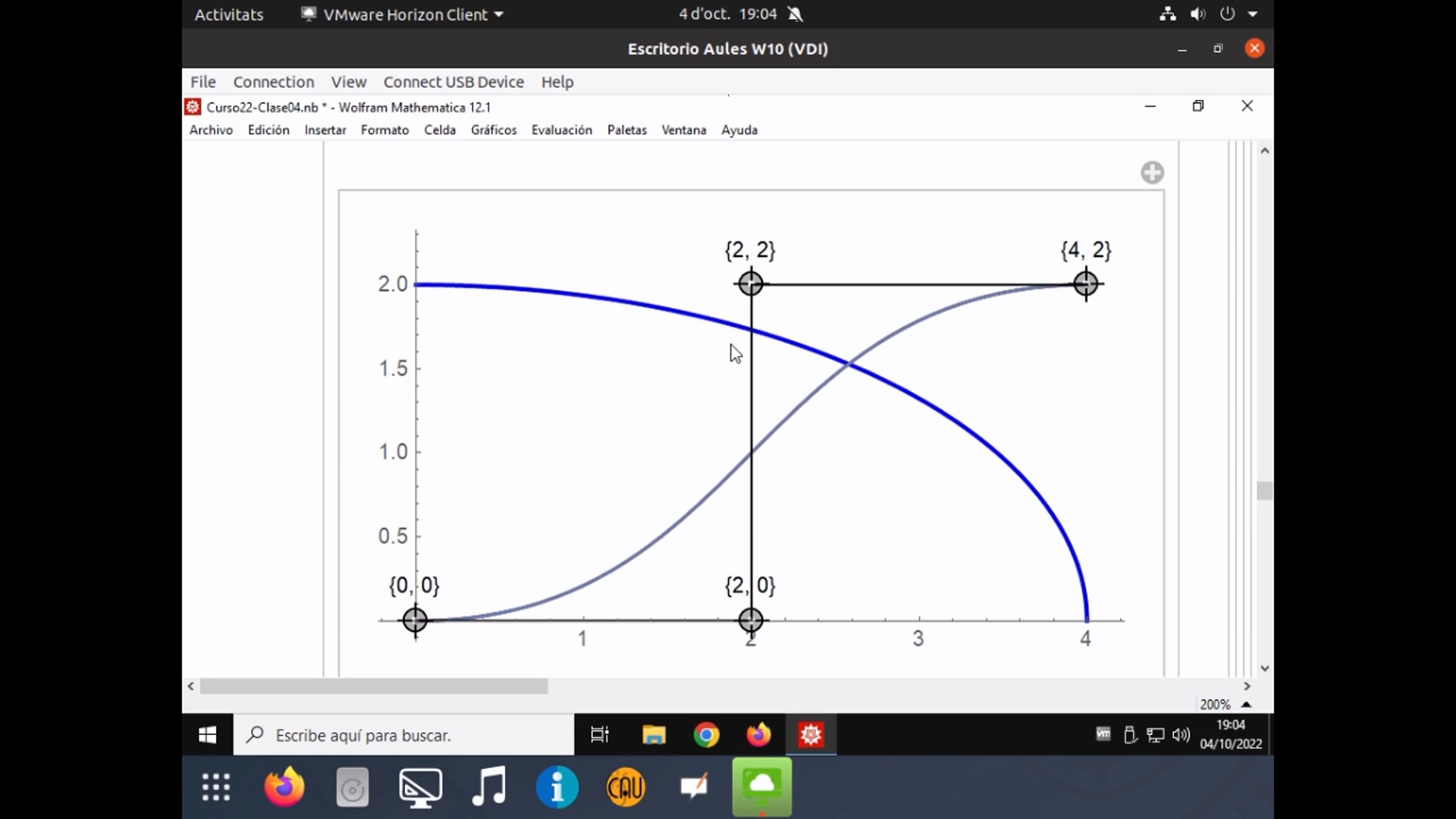Click the Ayuda menu icon
Viewport: 1456px width, 819px height.
(740, 129)
